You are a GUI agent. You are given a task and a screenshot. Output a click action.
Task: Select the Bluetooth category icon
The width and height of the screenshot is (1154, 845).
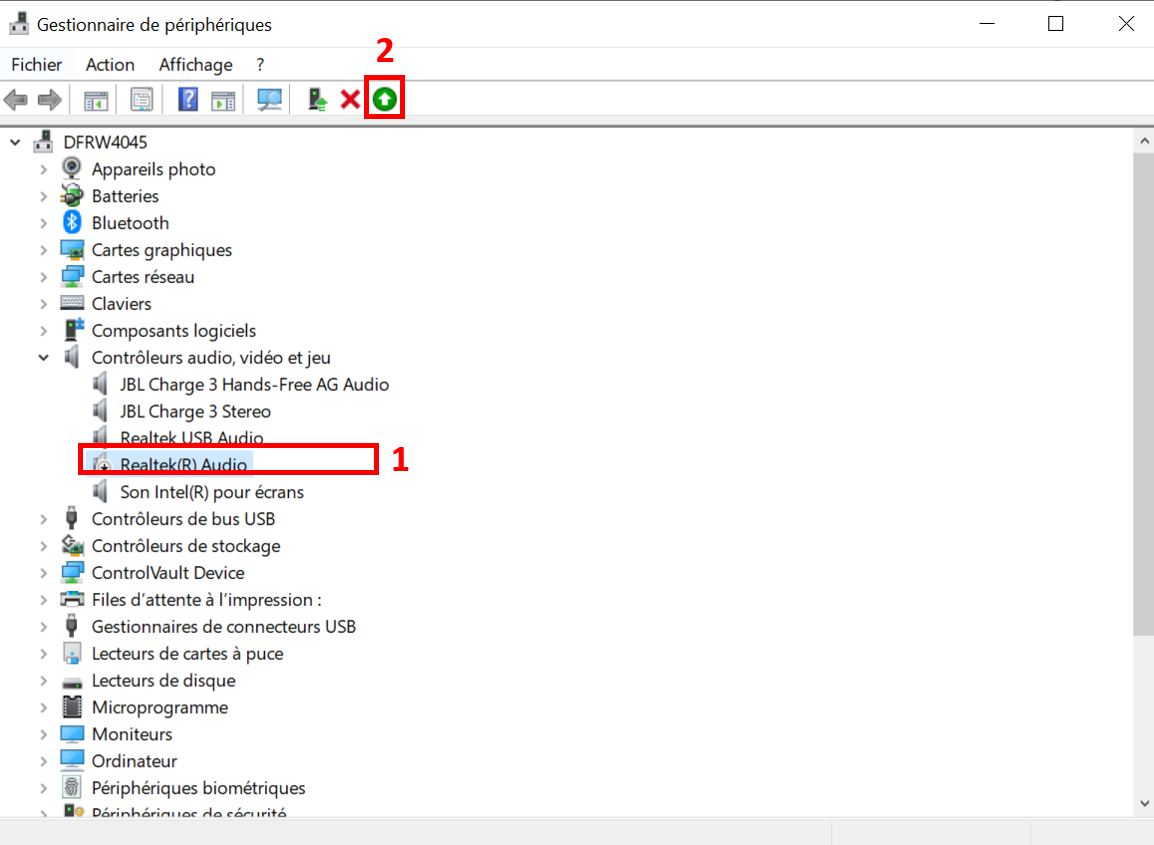pyautogui.click(x=72, y=223)
